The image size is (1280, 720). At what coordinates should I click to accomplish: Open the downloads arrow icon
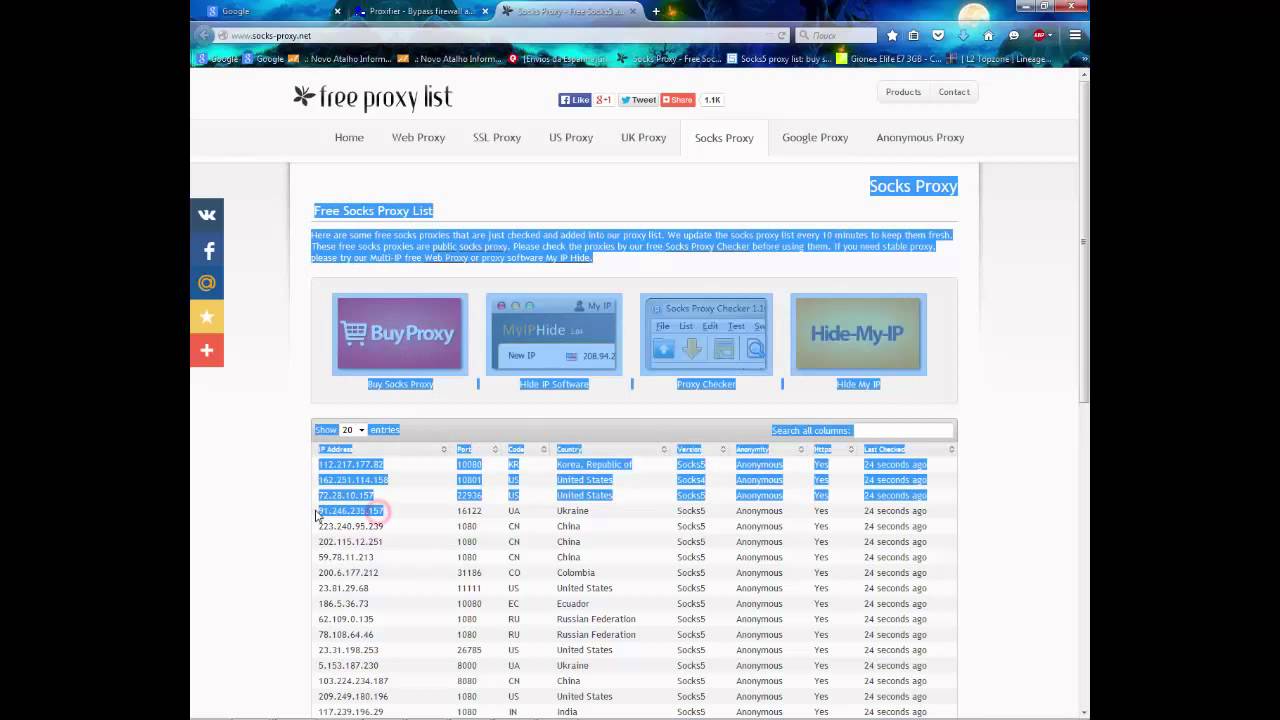[x=963, y=35]
